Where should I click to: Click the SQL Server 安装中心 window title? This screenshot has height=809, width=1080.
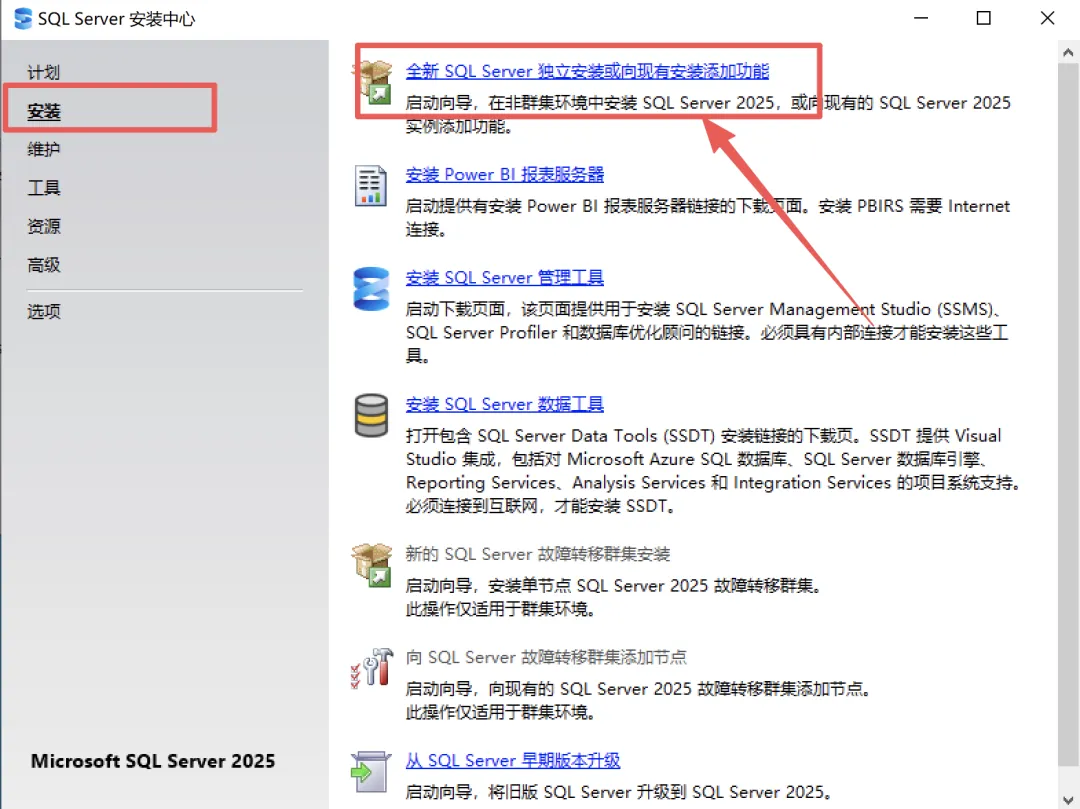pos(116,19)
